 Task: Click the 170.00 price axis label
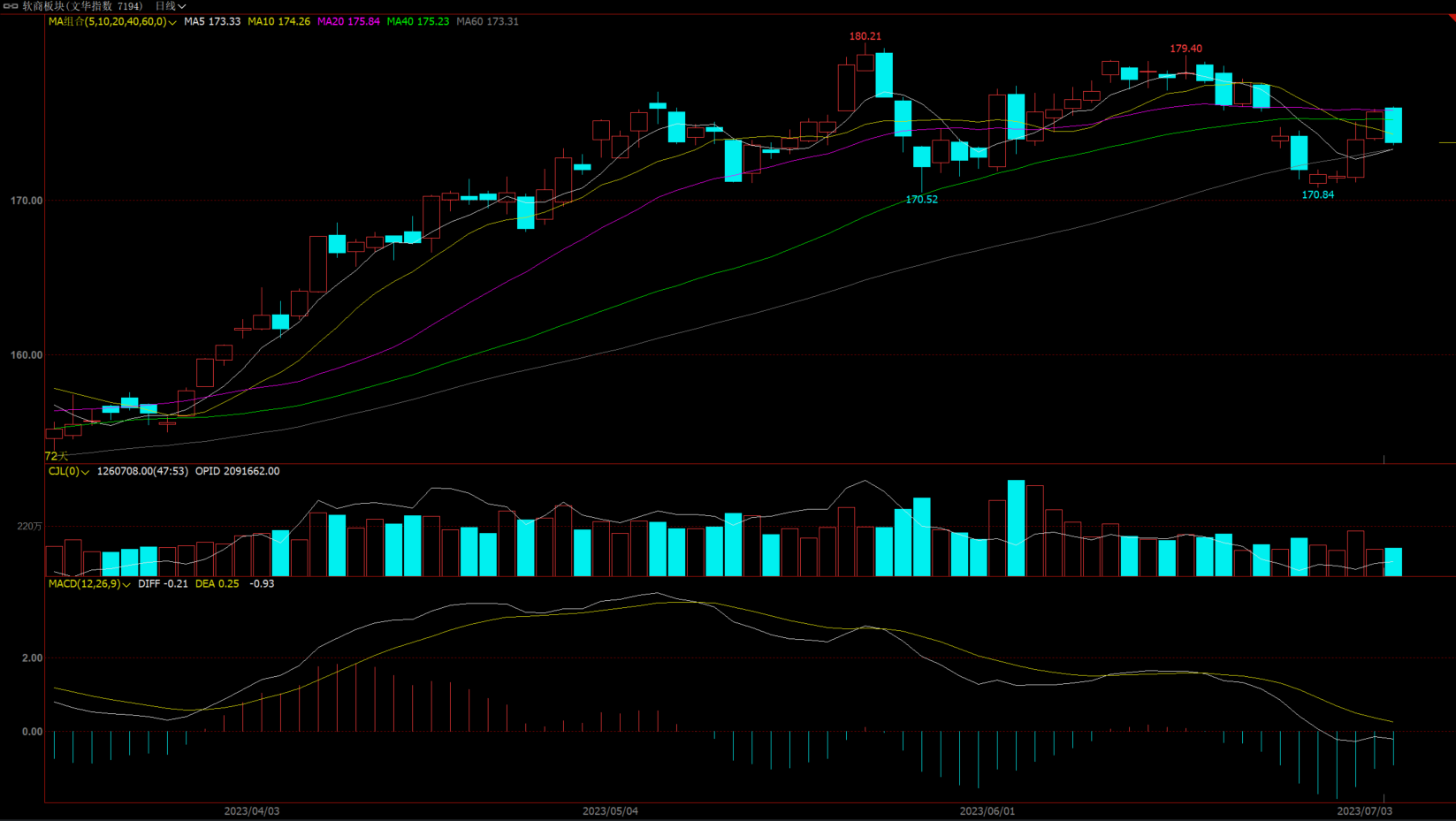27,201
